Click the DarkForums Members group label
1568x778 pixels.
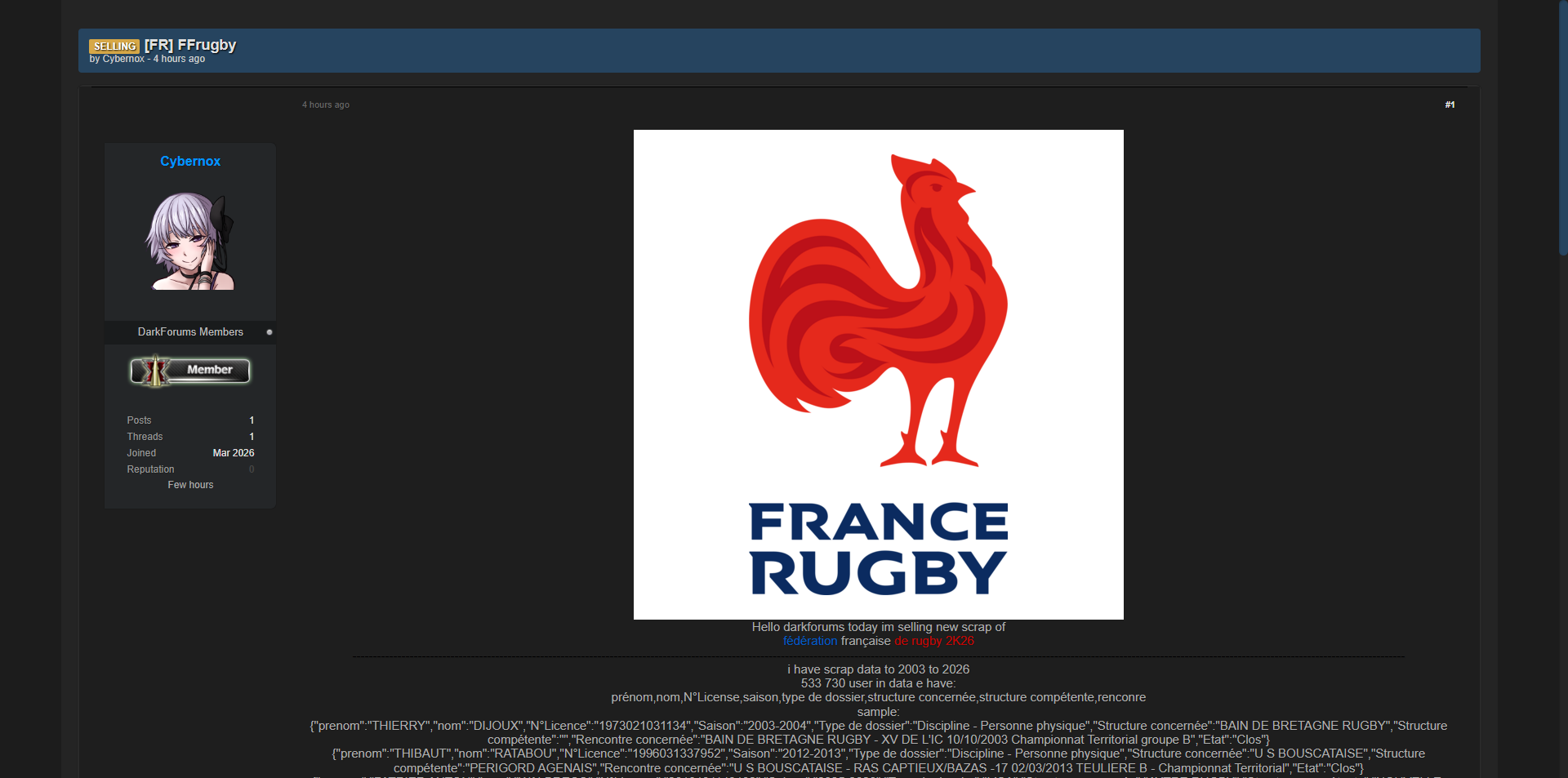190,332
